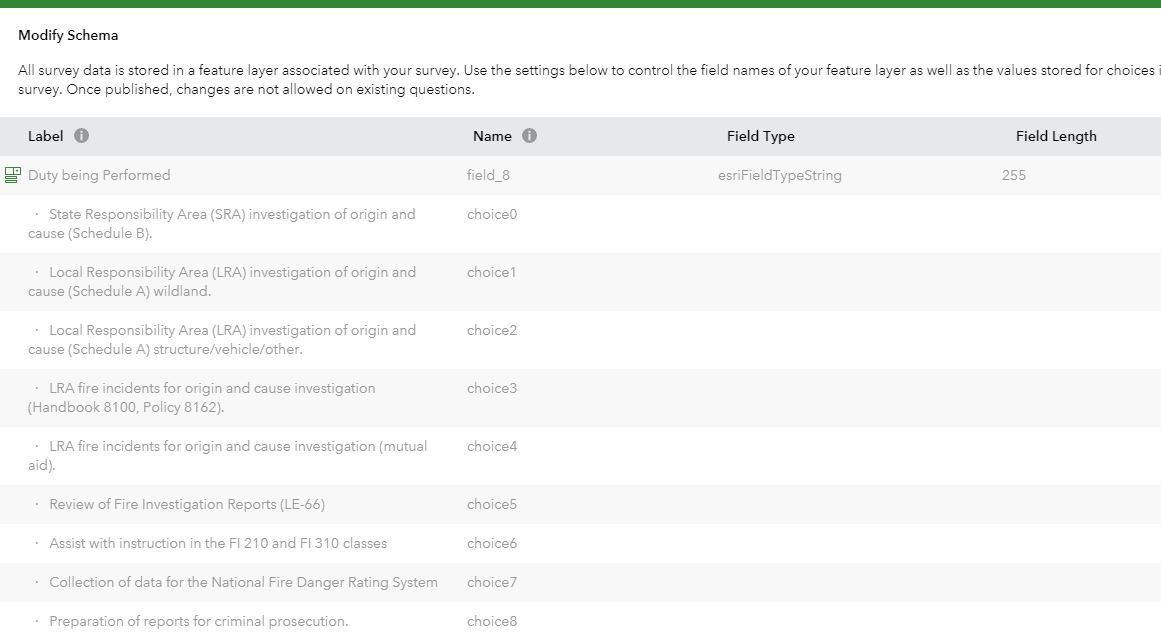Click the choice4 name value
Screen dimensions: 1161x636
point(492,446)
